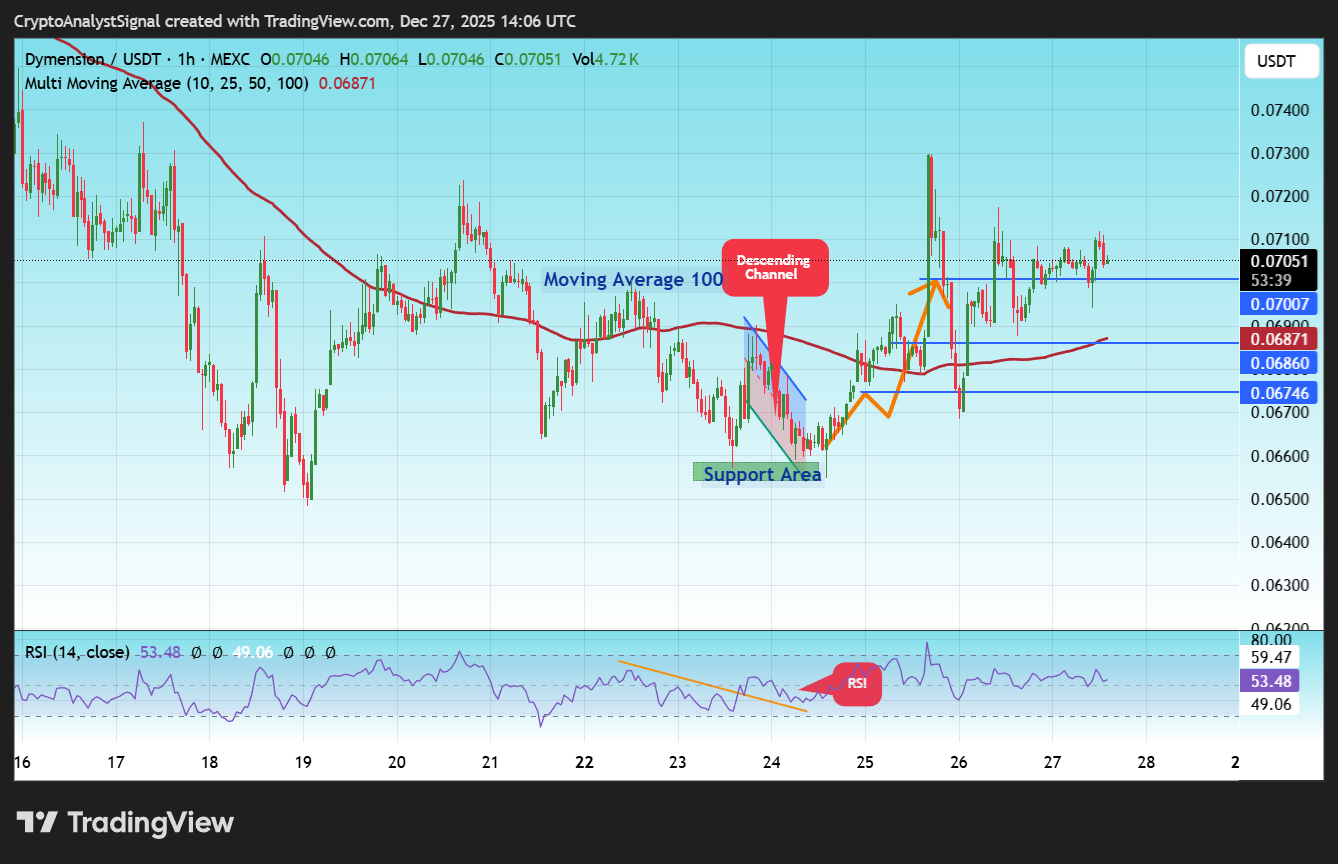Click bold date 22 on the time axis
Image resolution: width=1338 pixels, height=864 pixels.
584,762
